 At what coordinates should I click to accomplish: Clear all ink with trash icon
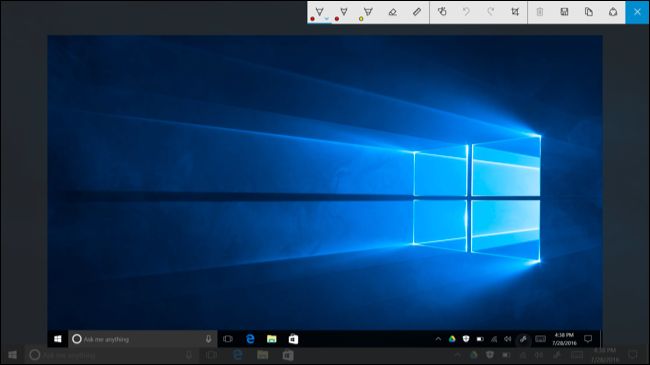coord(540,12)
